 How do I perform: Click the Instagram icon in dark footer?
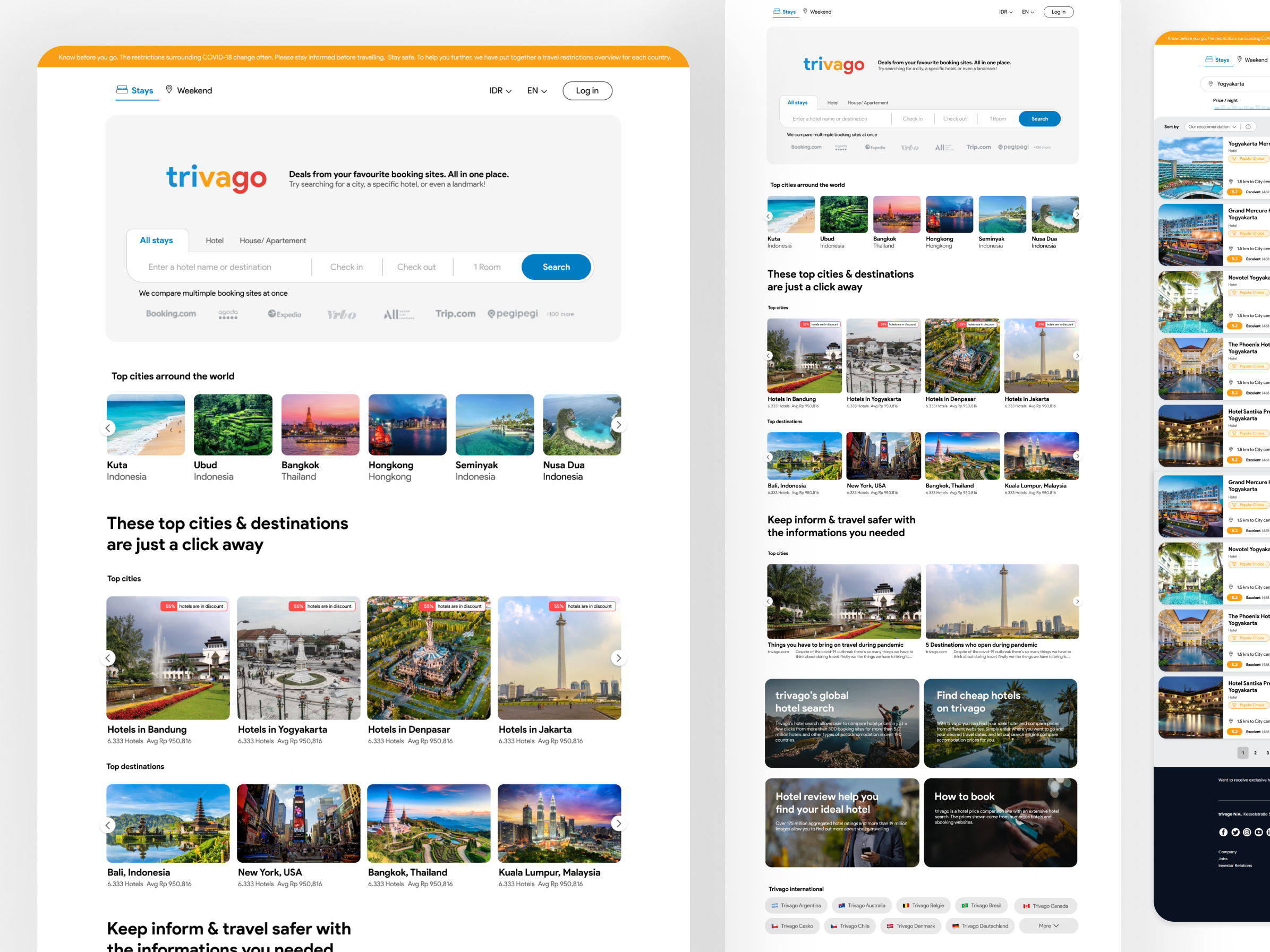pyautogui.click(x=1247, y=832)
